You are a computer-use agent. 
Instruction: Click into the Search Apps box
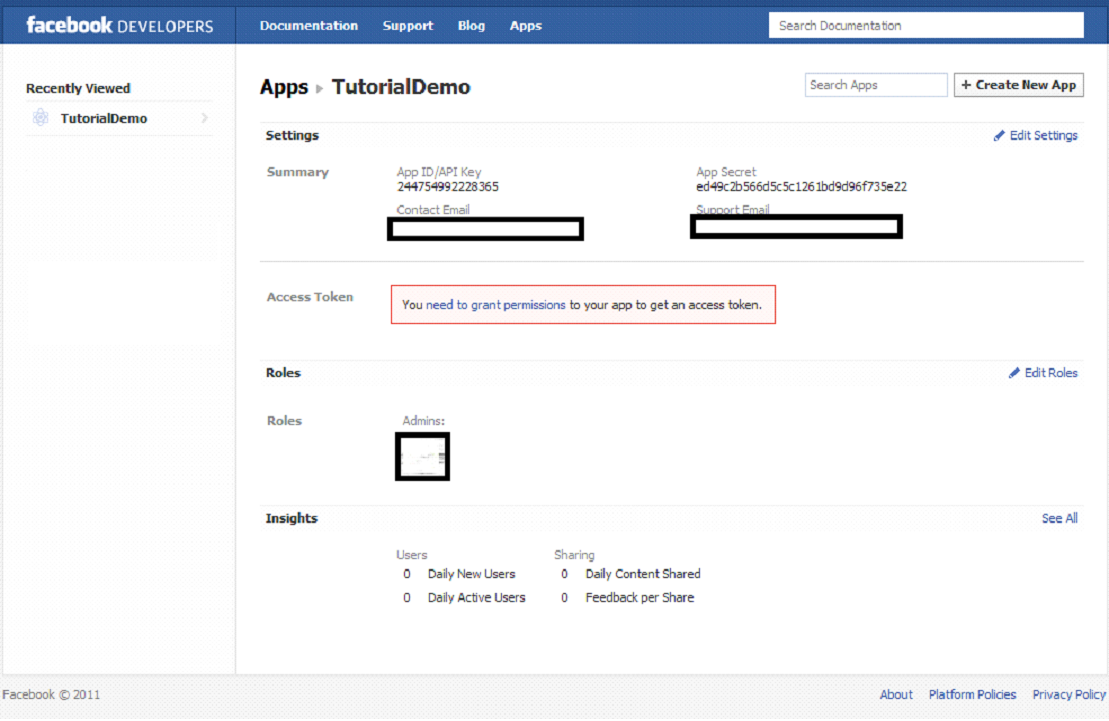pyautogui.click(x=876, y=85)
